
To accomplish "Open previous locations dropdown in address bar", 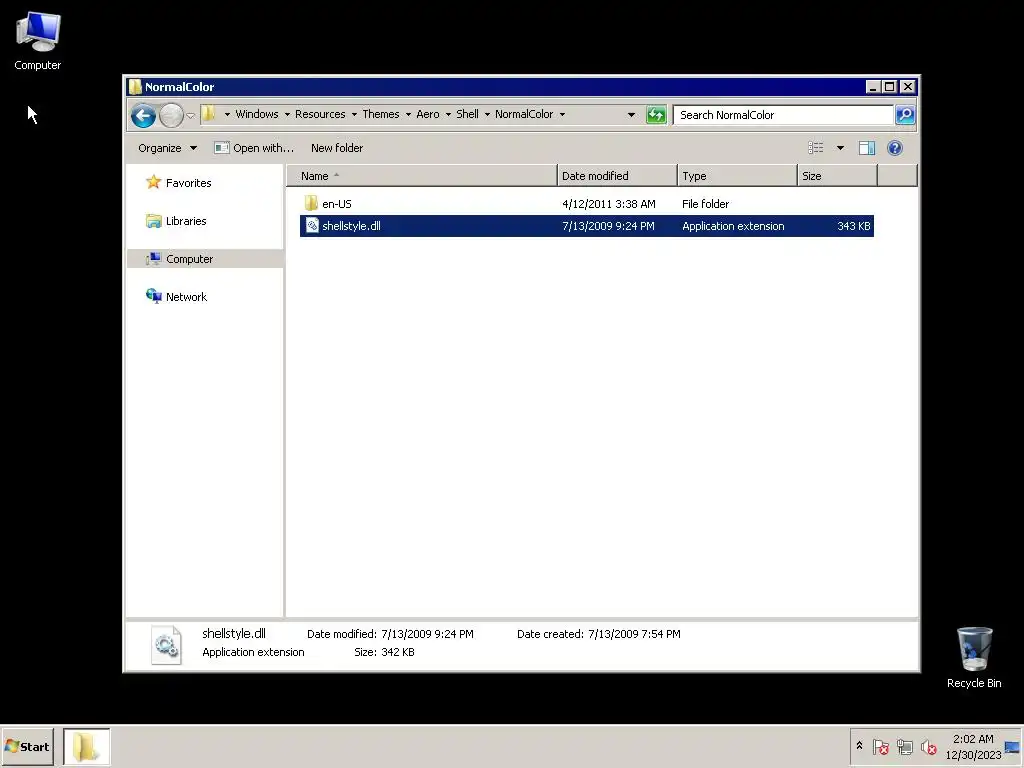I will click(631, 115).
